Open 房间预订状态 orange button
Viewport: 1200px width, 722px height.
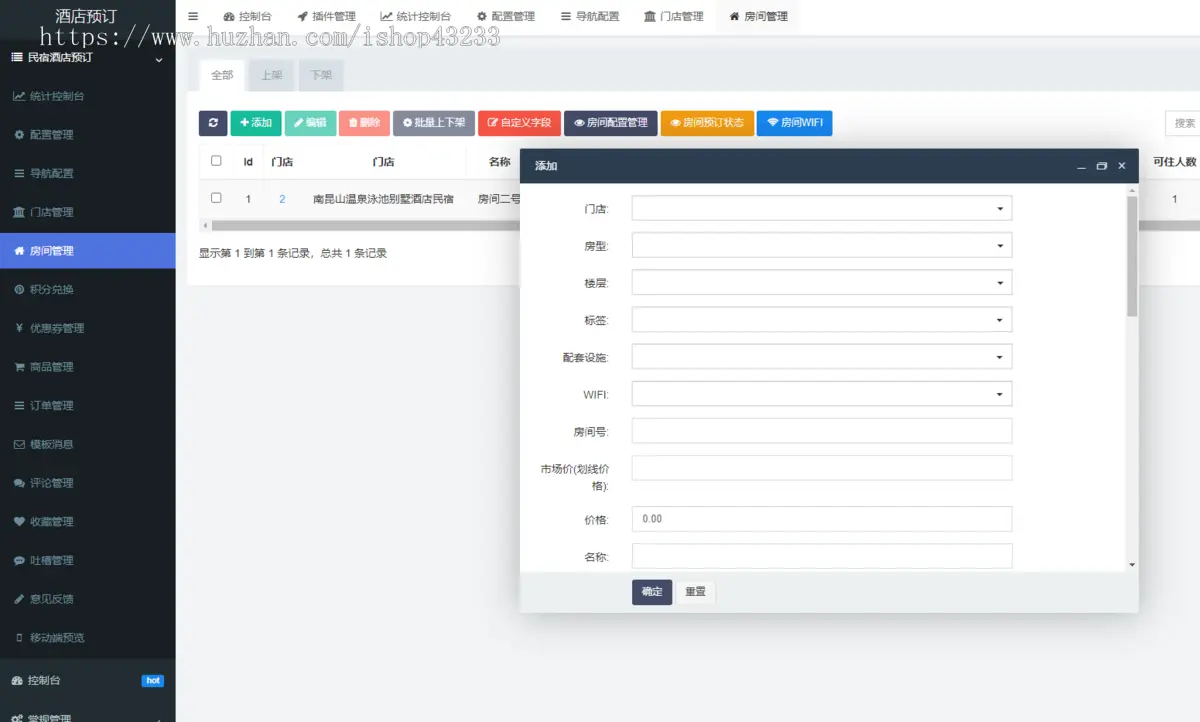(x=707, y=123)
